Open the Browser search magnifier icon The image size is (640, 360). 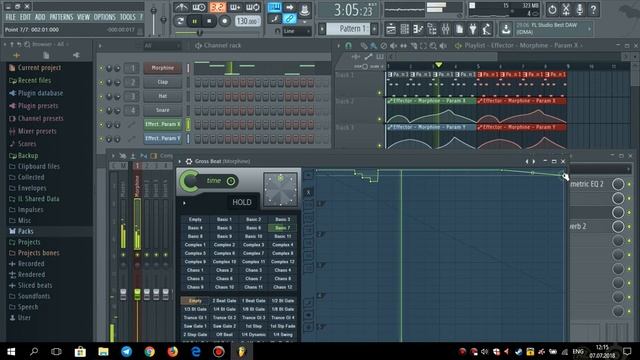click(27, 44)
